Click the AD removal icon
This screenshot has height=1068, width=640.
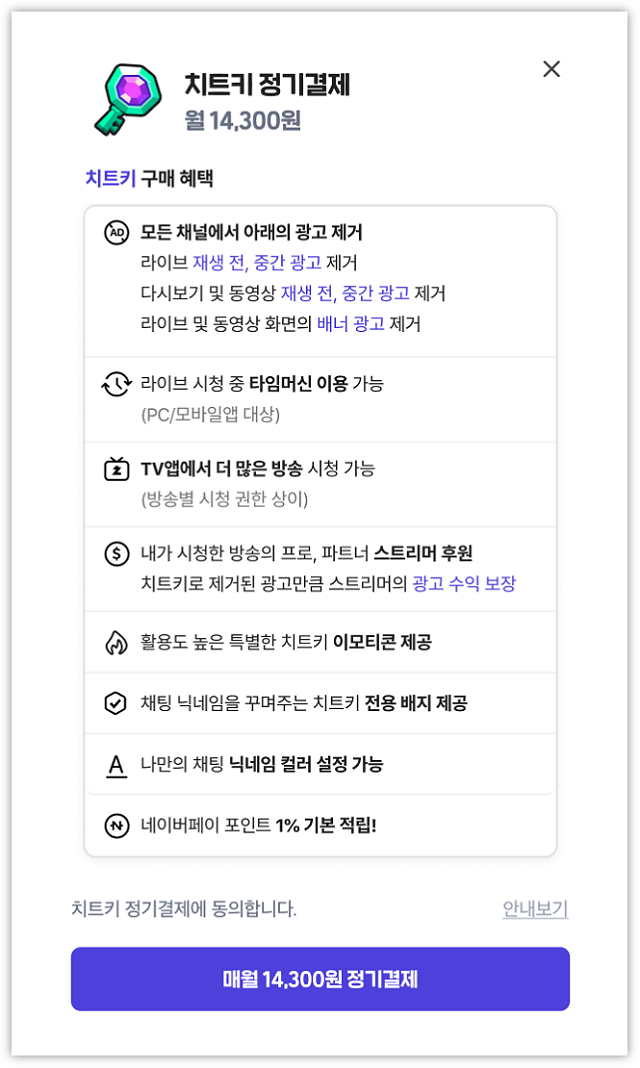(116, 232)
